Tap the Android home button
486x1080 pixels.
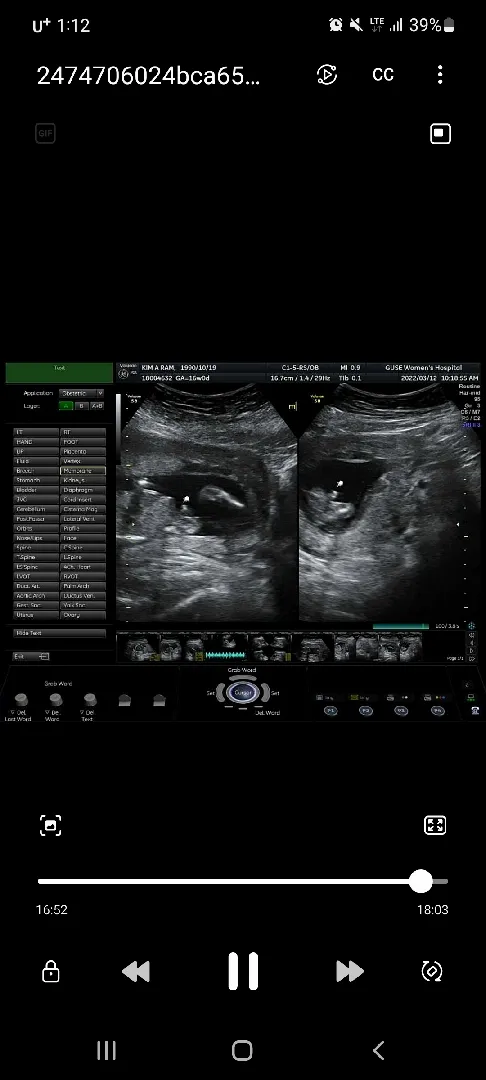tap(242, 1050)
